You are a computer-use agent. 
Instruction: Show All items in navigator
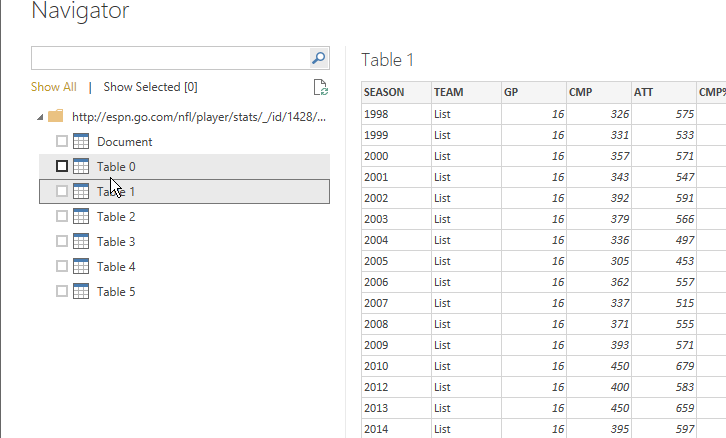tap(54, 88)
